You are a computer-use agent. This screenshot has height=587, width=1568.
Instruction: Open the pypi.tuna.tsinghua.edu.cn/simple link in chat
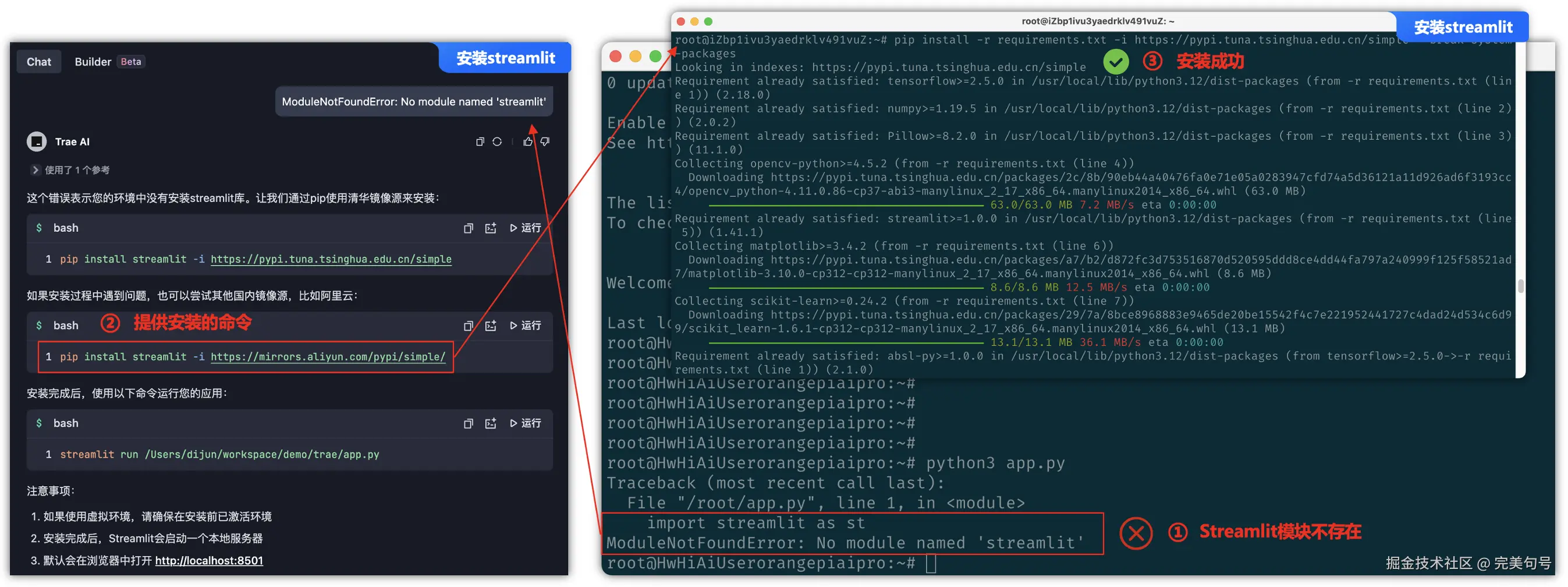[x=331, y=259]
